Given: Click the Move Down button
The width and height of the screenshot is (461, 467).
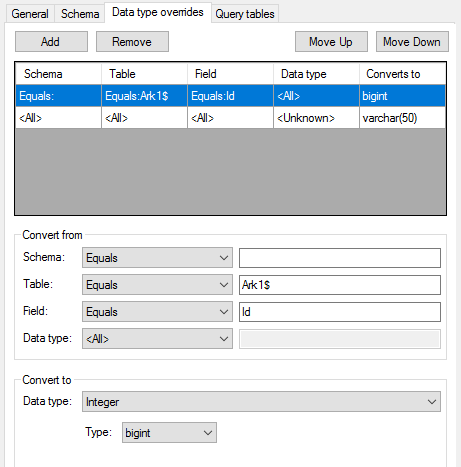Looking at the screenshot, I should (x=412, y=42).
